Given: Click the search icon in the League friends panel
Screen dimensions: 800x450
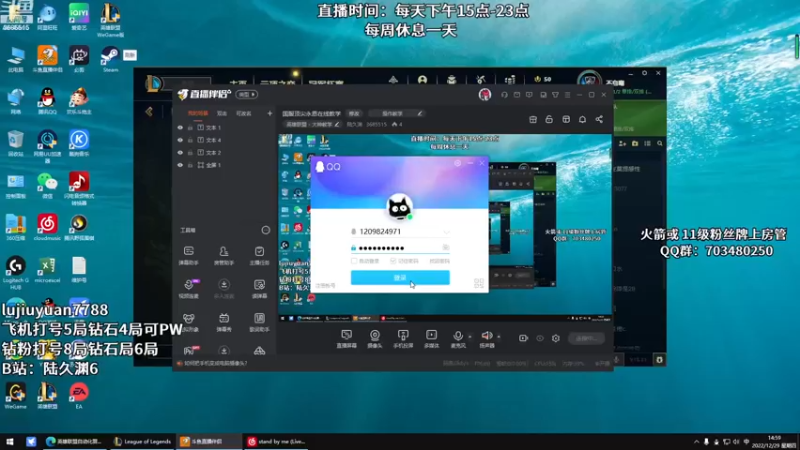Looking at the screenshot, I should pyautogui.click(x=660, y=144).
